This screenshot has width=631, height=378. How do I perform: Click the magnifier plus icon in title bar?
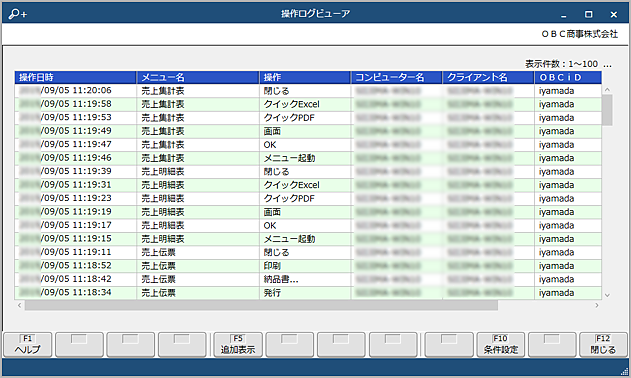18,14
